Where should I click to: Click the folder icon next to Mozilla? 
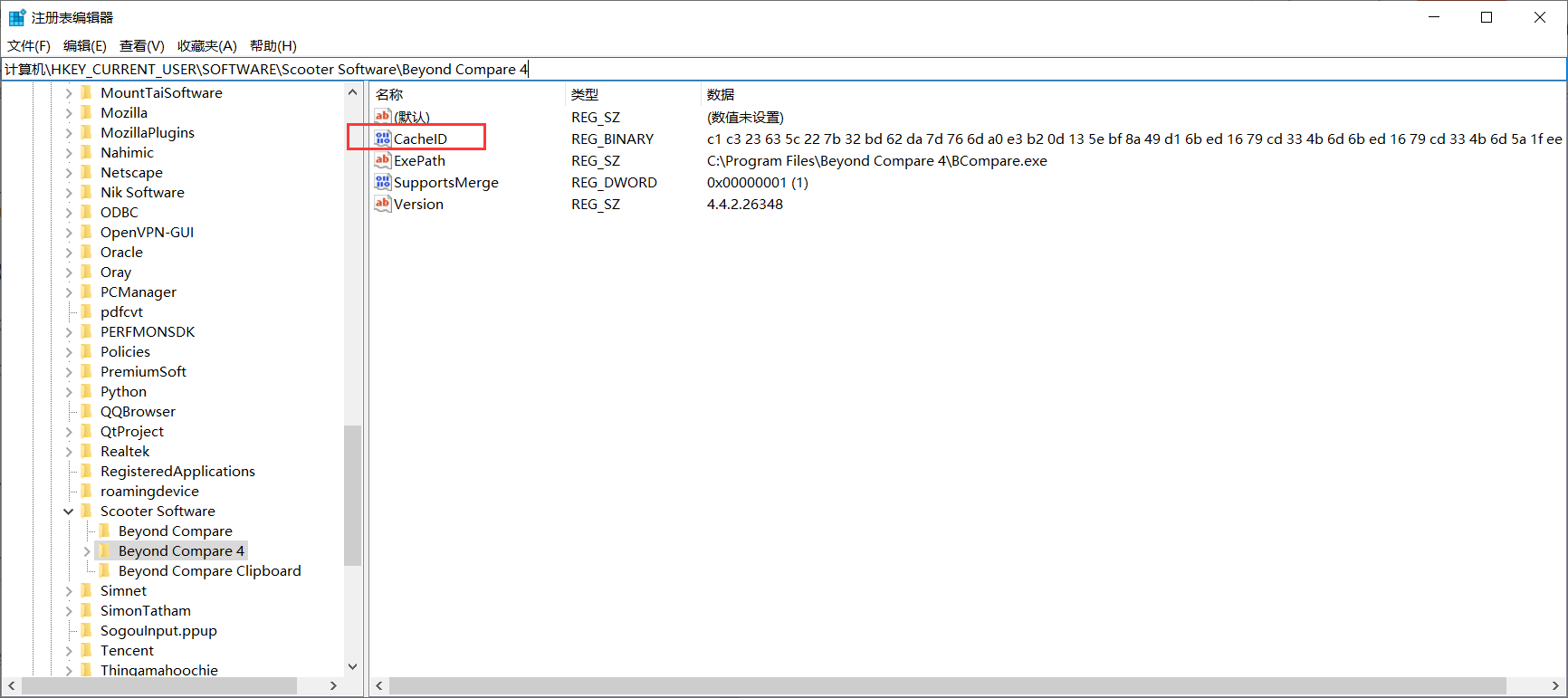[87, 112]
